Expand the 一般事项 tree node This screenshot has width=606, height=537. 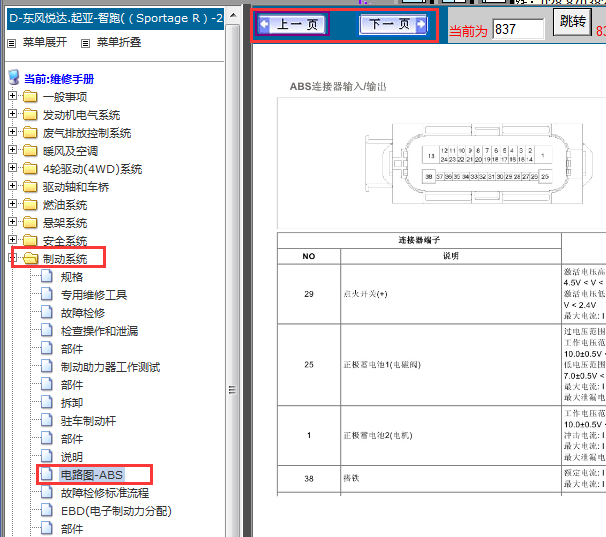click(x=12, y=95)
